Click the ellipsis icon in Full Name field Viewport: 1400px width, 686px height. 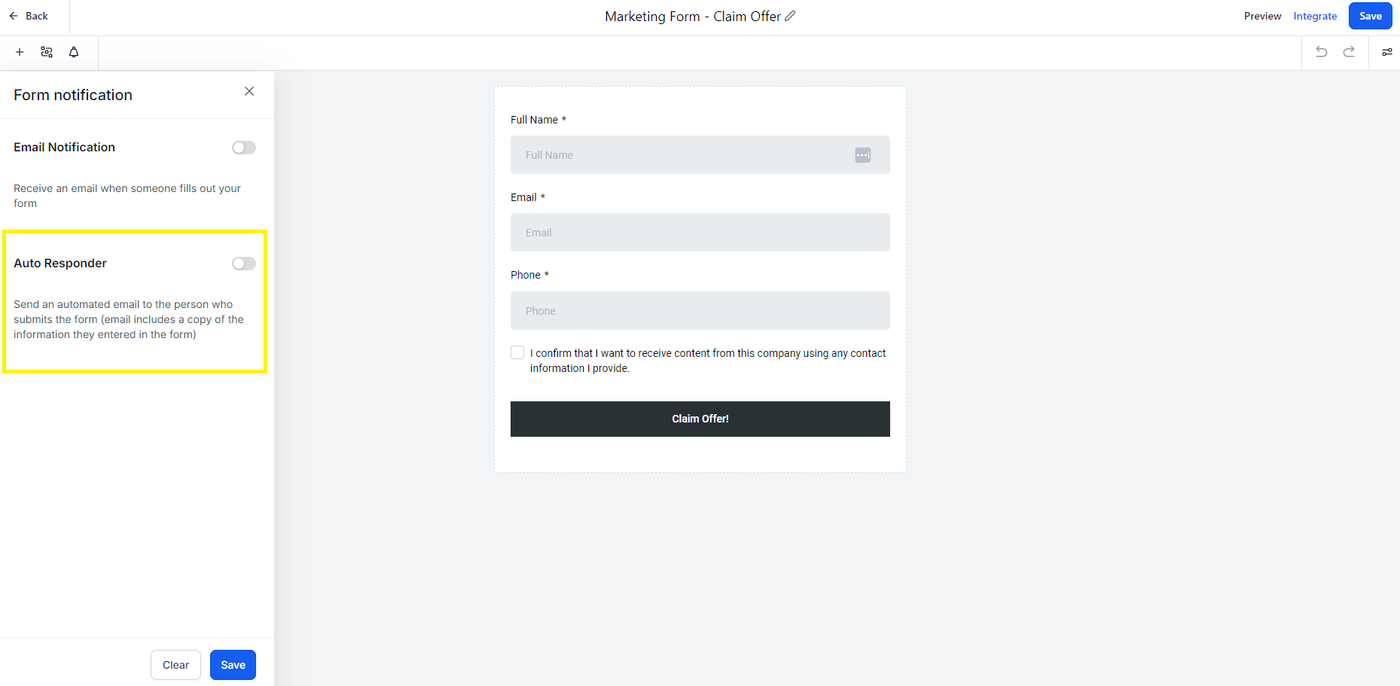pos(863,155)
